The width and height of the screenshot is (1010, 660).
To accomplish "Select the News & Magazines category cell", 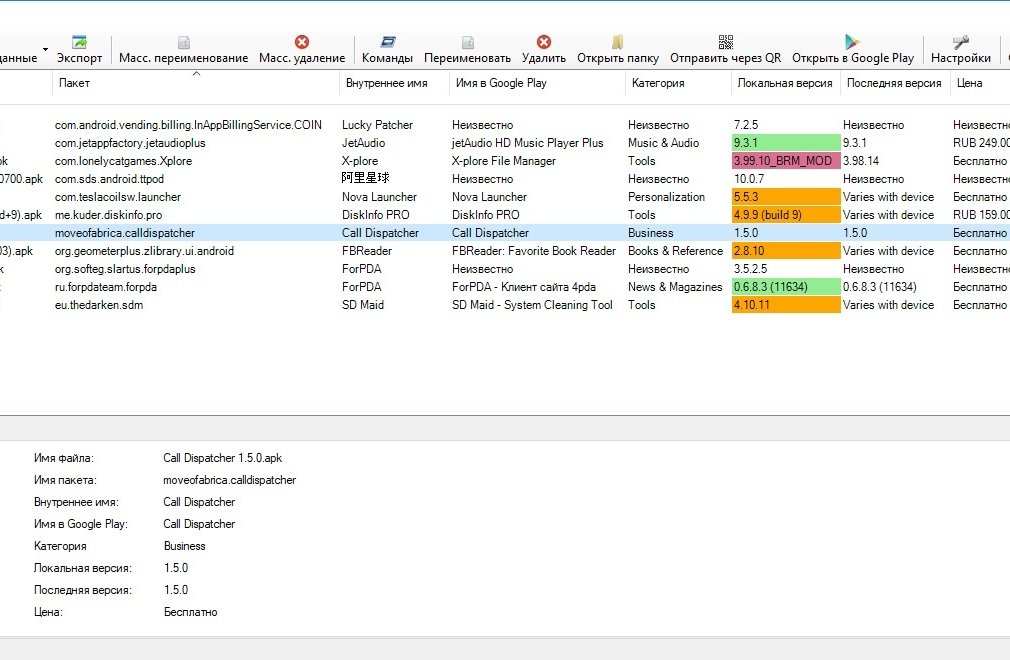I will click(x=675, y=287).
